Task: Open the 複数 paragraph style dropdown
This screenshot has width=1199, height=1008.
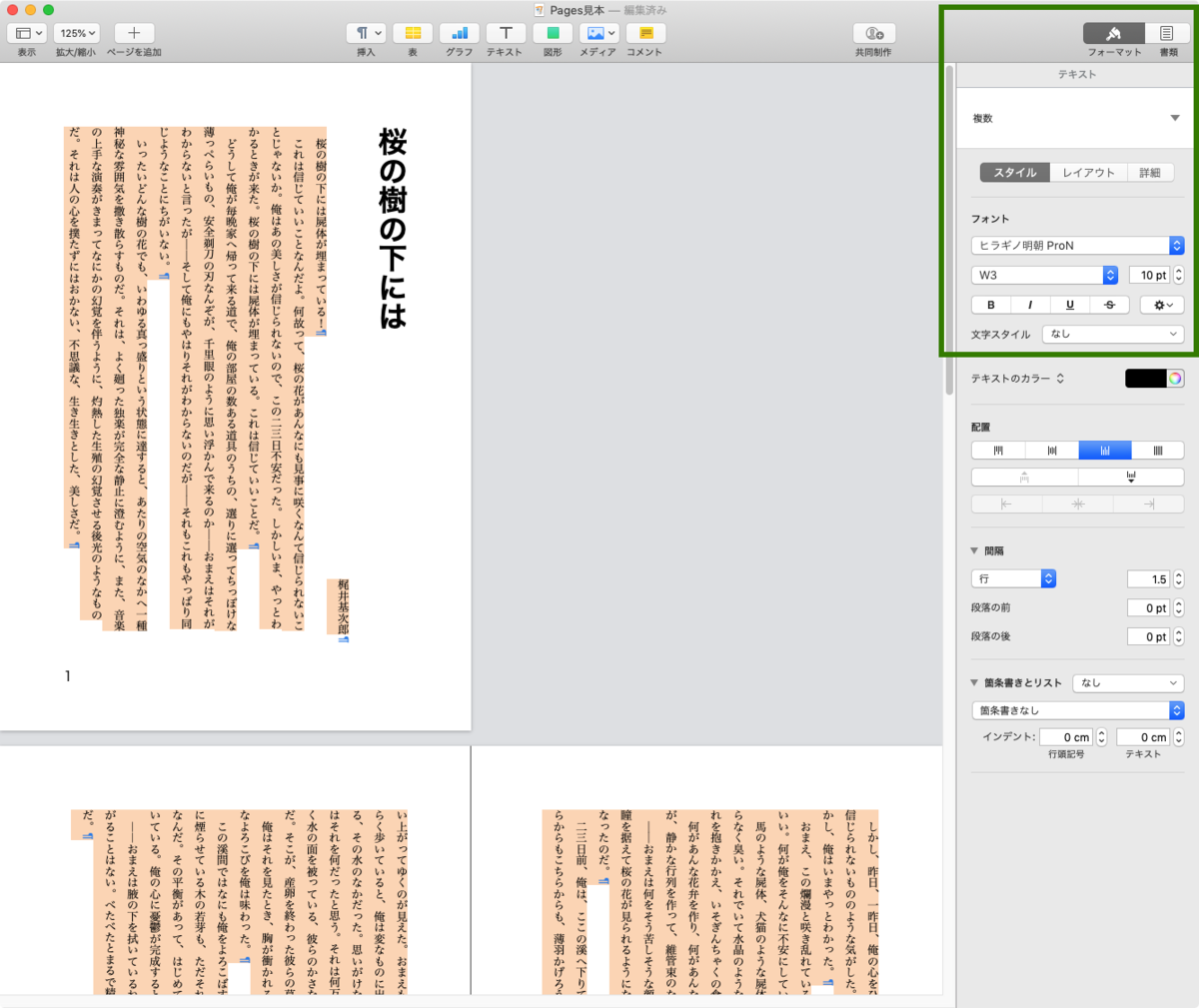Action: point(1077,119)
